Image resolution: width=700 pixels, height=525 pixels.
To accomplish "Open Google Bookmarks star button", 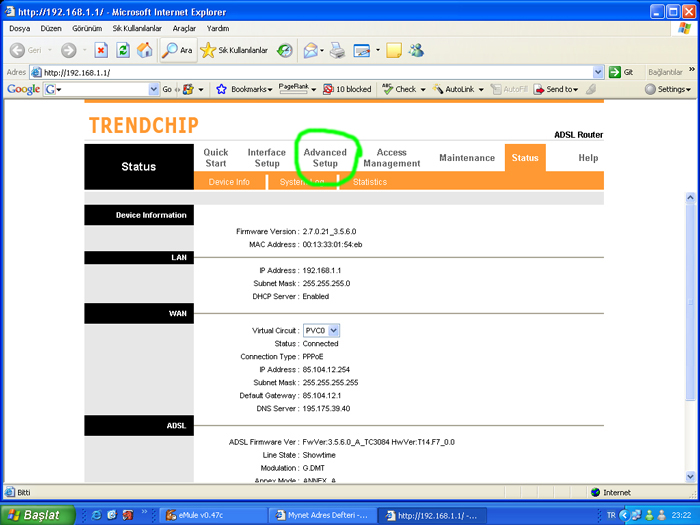I will pos(244,89).
